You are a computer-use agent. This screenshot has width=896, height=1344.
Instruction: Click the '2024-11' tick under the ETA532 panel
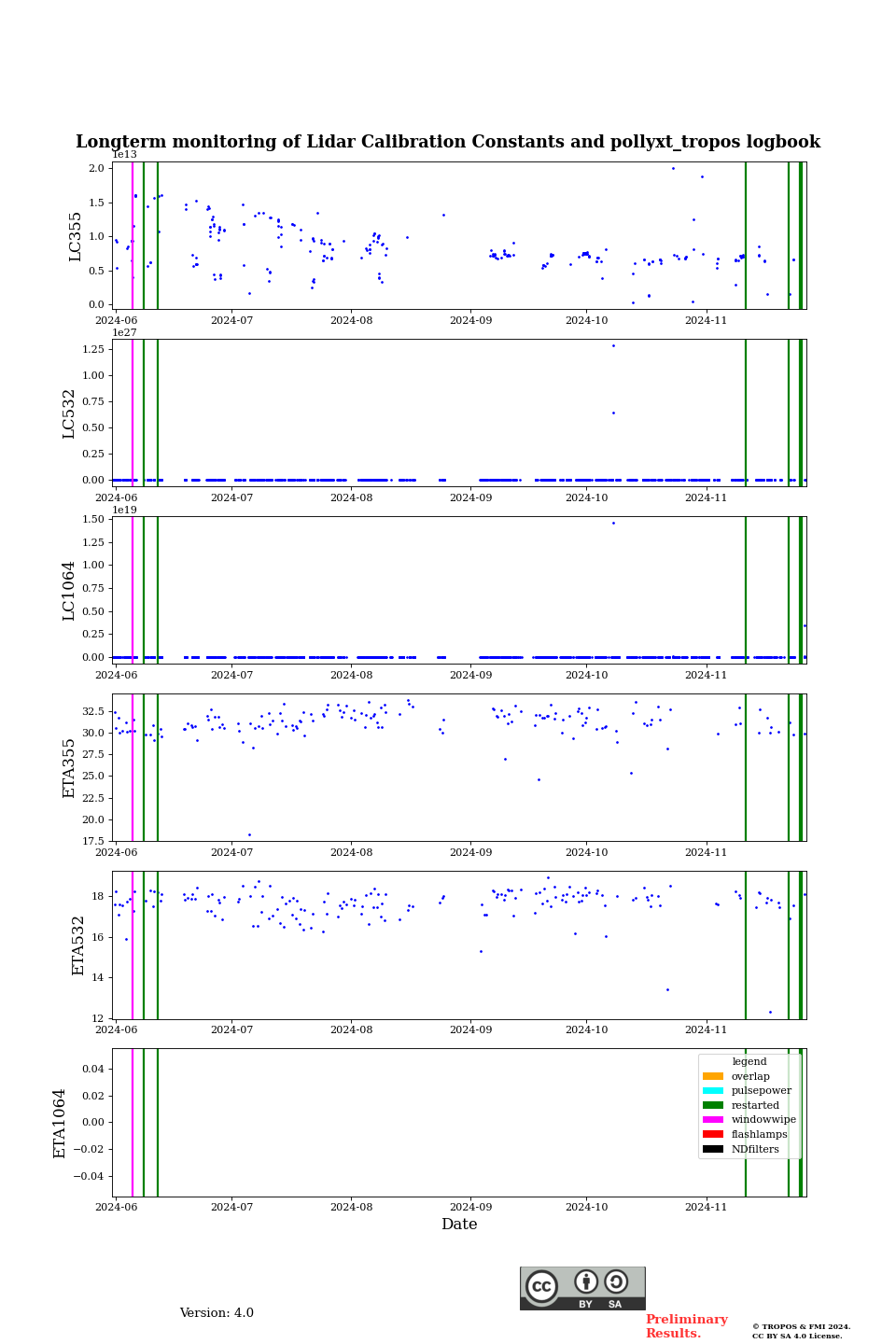[x=706, y=1030]
